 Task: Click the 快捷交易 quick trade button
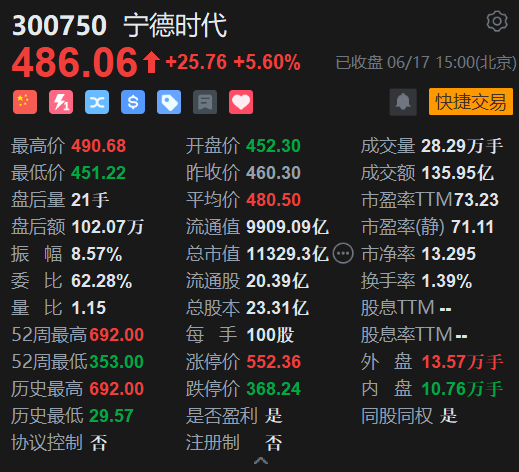pyautogui.click(x=471, y=102)
